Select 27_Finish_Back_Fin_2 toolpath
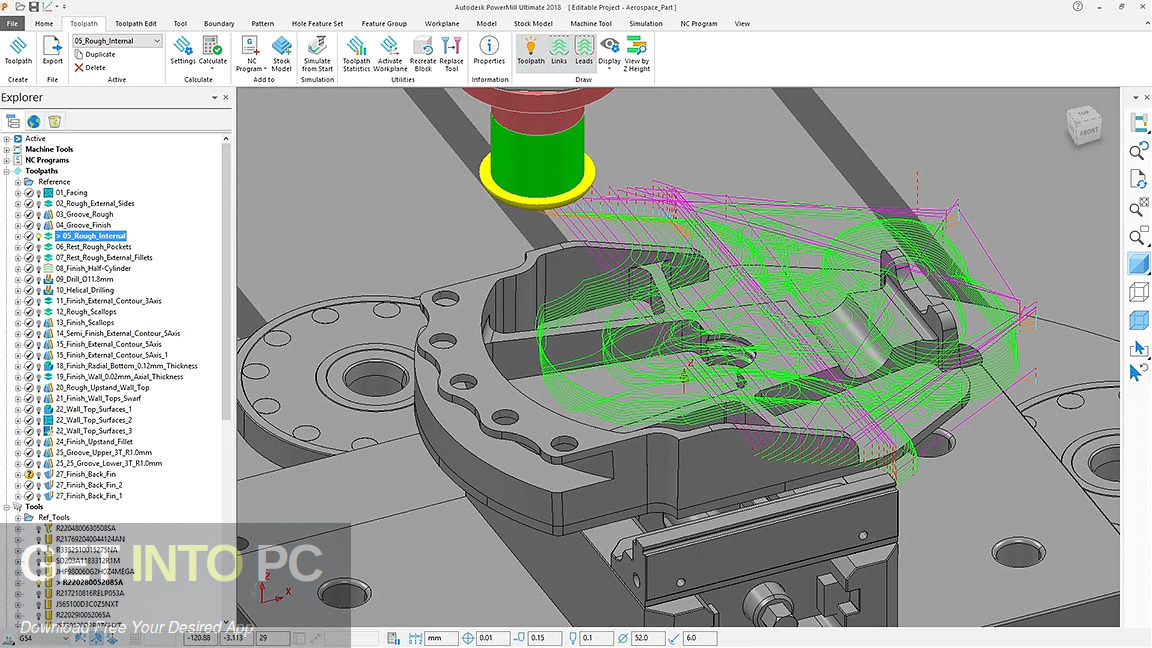 [89, 486]
